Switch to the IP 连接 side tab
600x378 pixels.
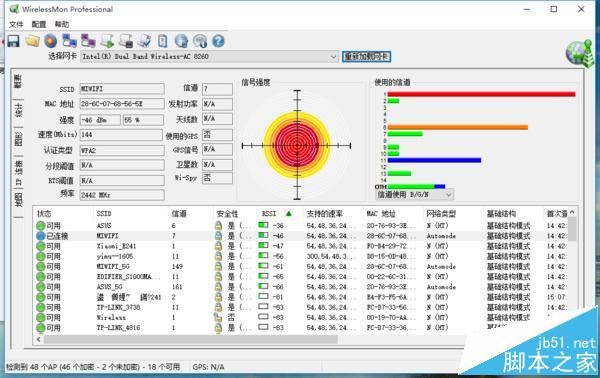pyautogui.click(x=18, y=173)
